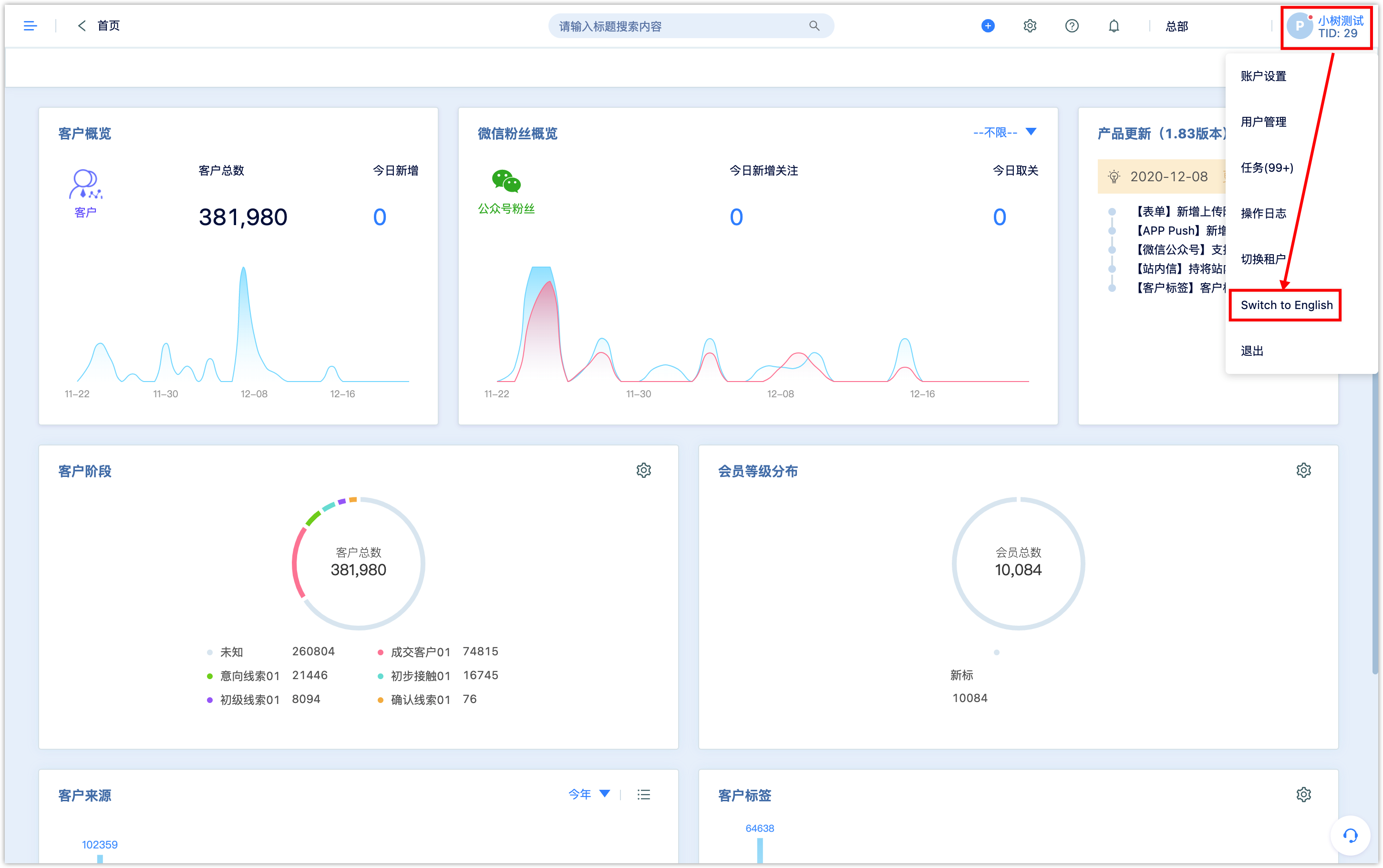Open the 总部 organization selector

tap(1177, 26)
